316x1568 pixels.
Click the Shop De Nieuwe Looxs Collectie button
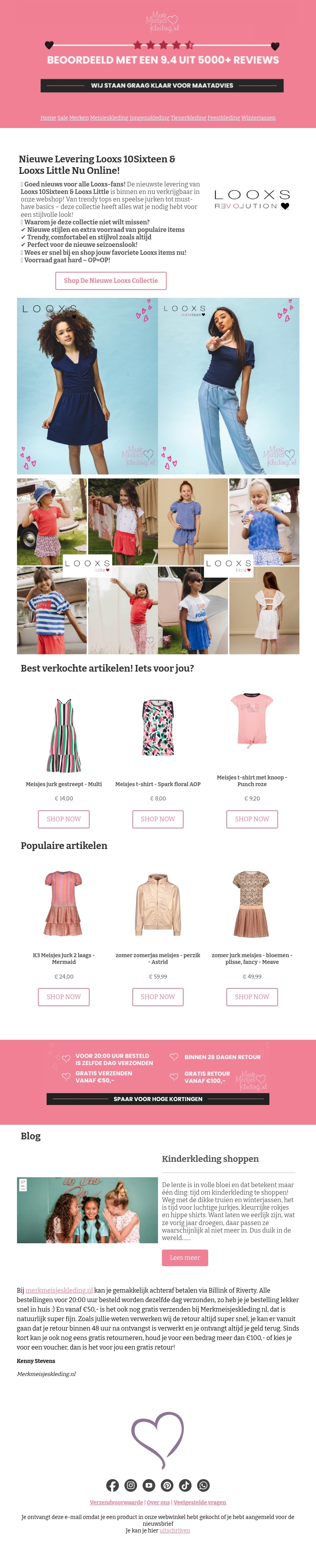tap(111, 280)
